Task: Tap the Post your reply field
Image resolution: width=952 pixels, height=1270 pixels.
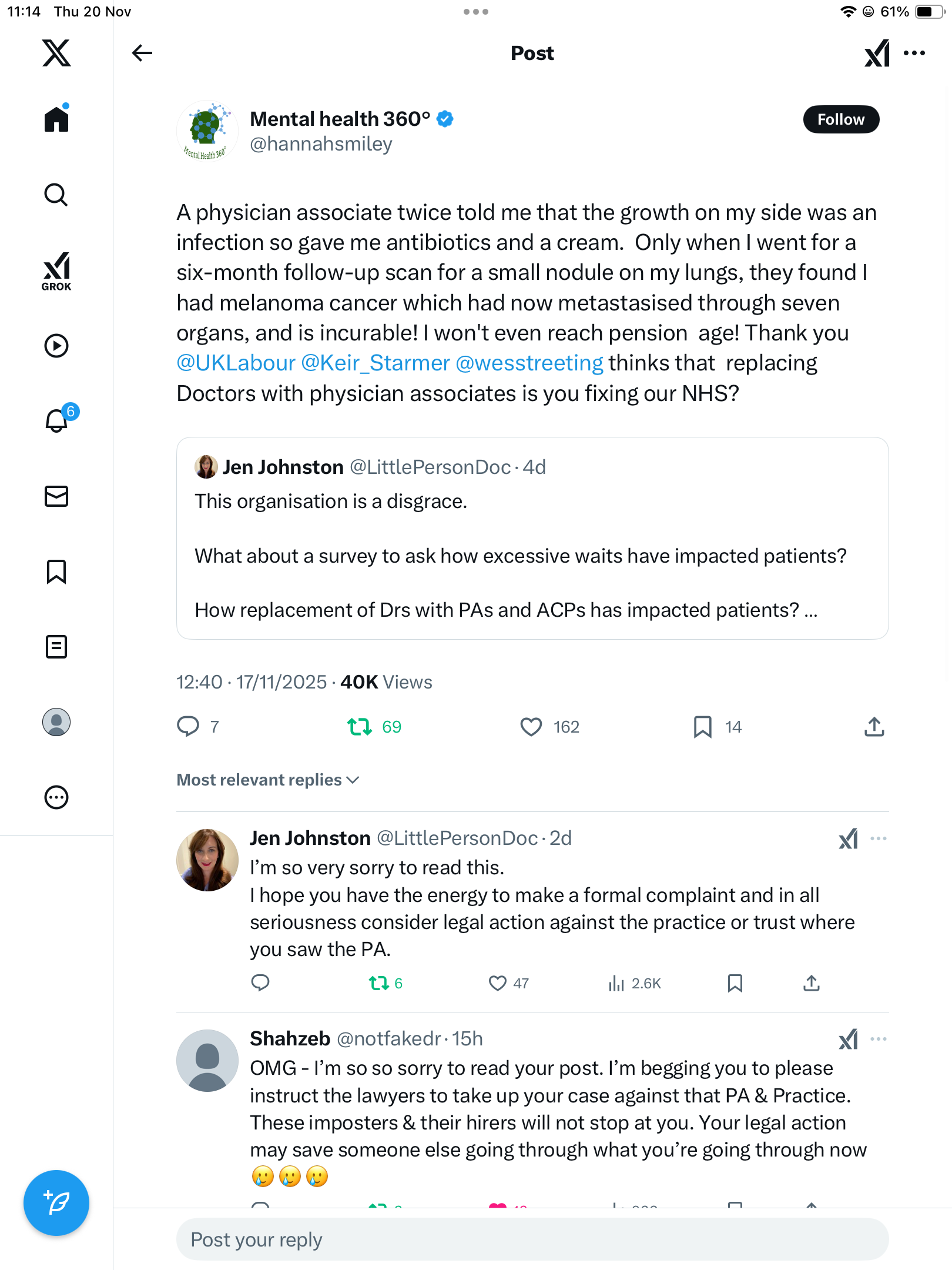Action: point(532,1239)
